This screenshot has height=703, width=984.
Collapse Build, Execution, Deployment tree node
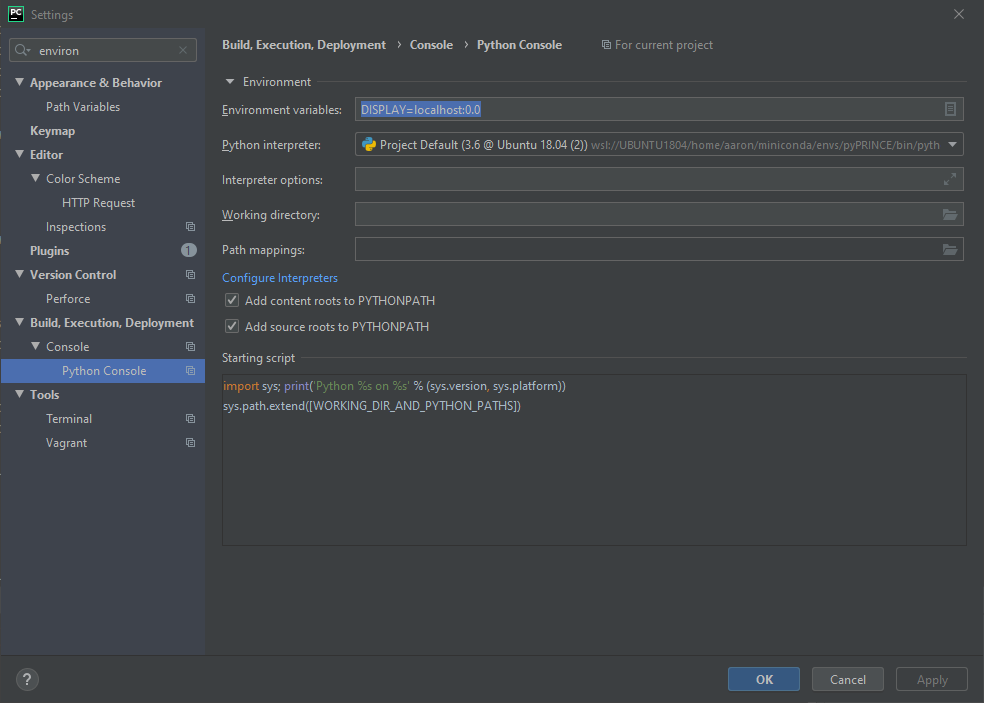(19, 323)
